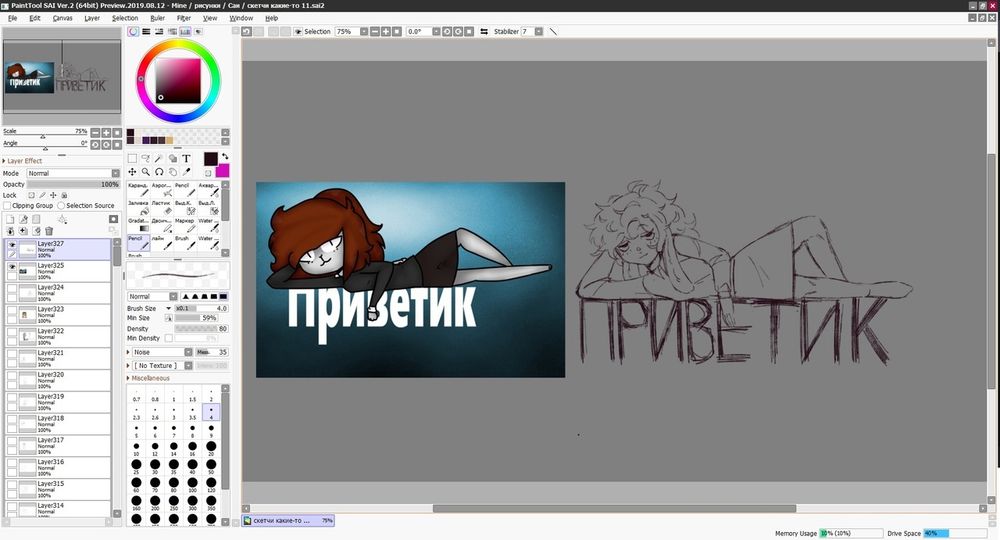Flip the canvas view horizontally
This screenshot has width=1000, height=540.
[x=484, y=31]
